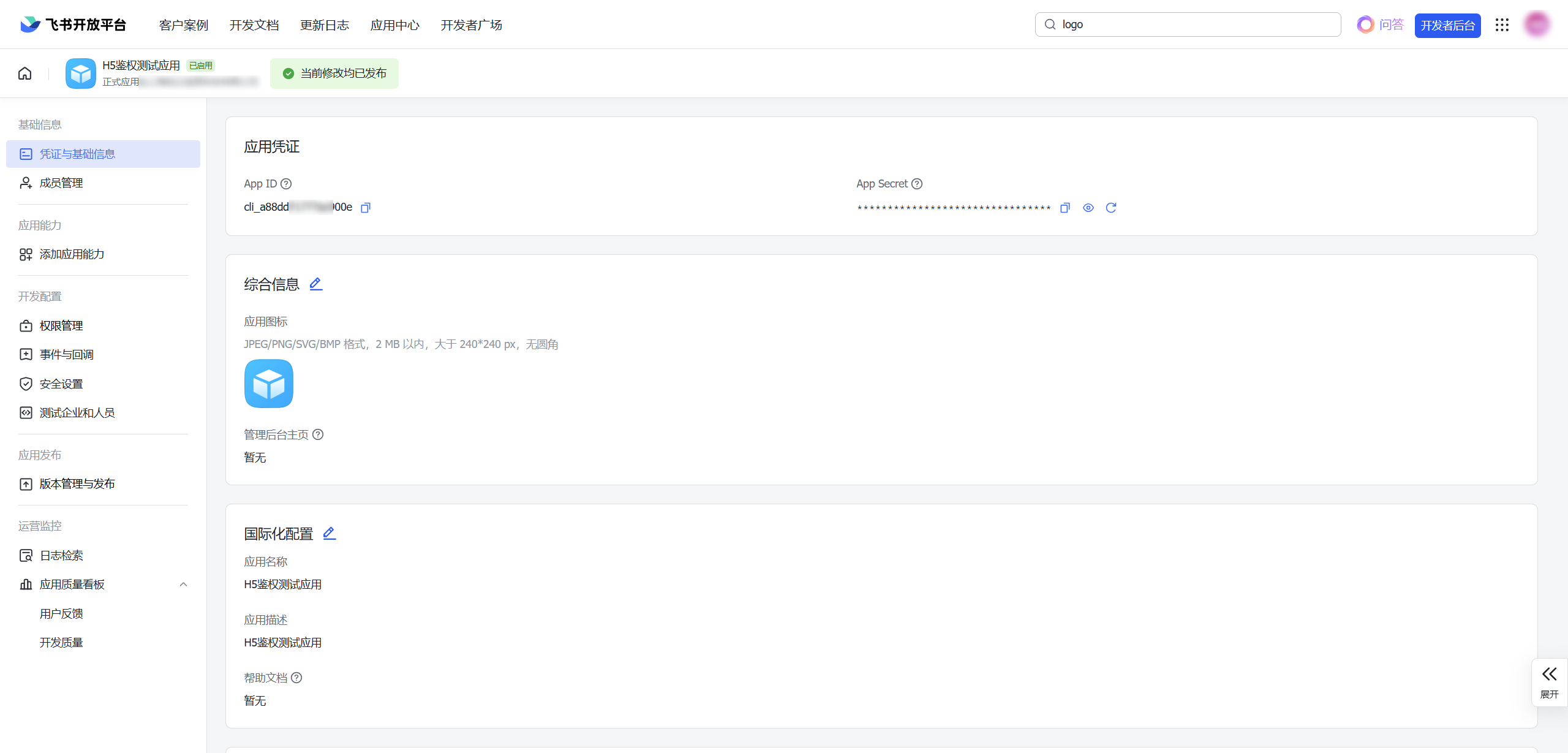This screenshot has height=753, width=1568.
Task: Click the Feishu Open Platform logo
Action: (x=73, y=25)
